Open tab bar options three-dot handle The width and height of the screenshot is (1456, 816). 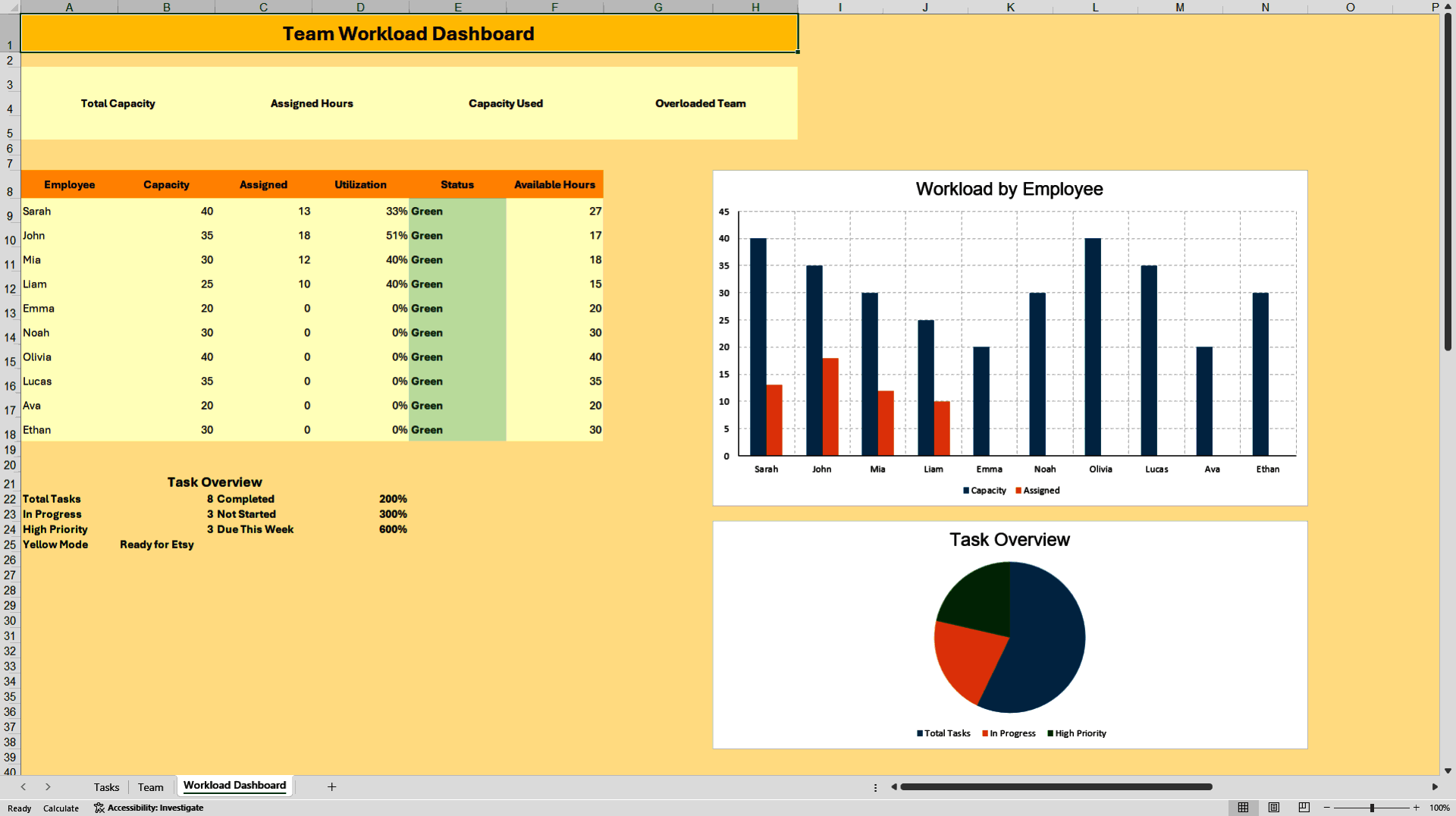point(875,787)
